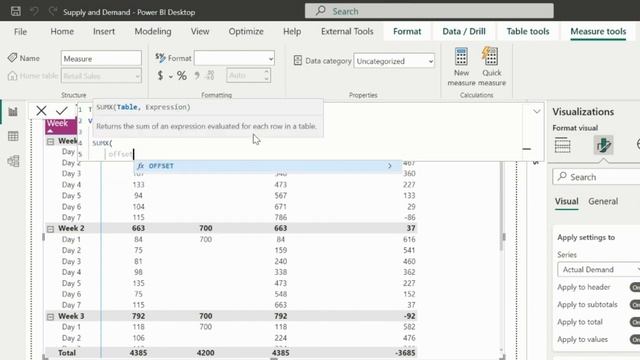640x360 pixels.
Task: Open Report view in left sidebar
Action: (13, 111)
